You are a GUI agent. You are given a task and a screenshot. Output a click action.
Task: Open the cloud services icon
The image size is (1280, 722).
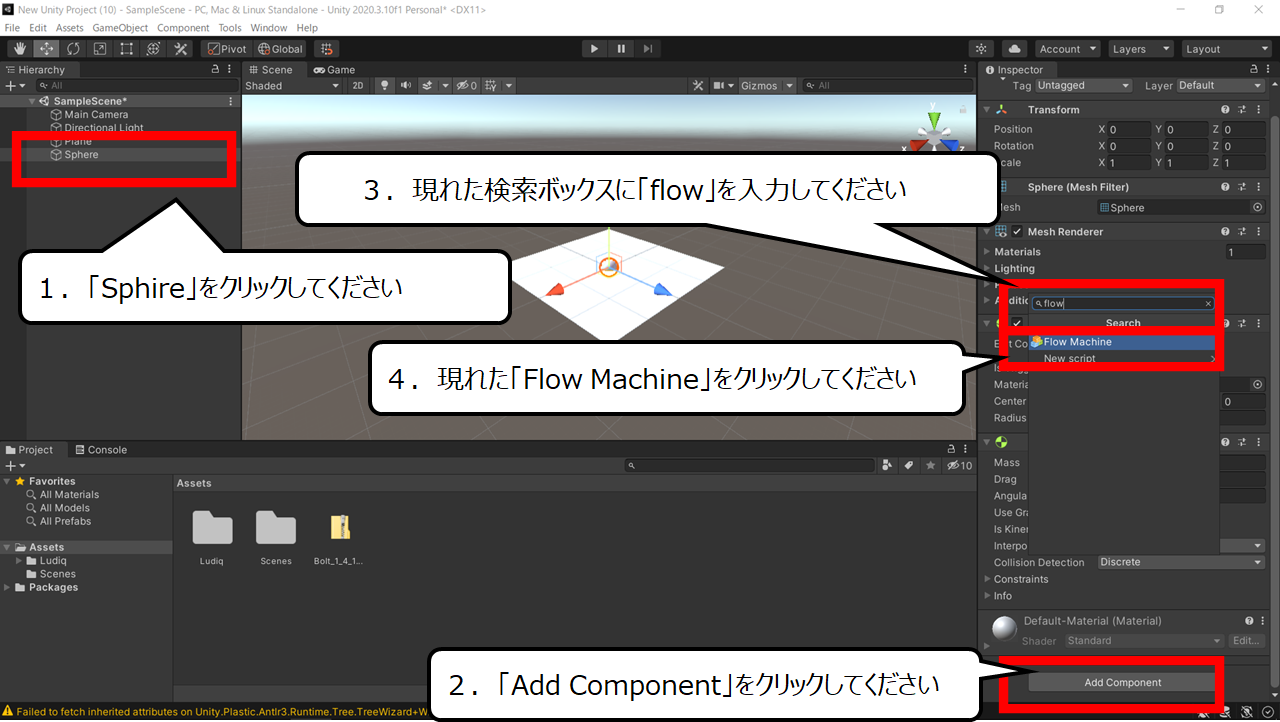[1015, 48]
